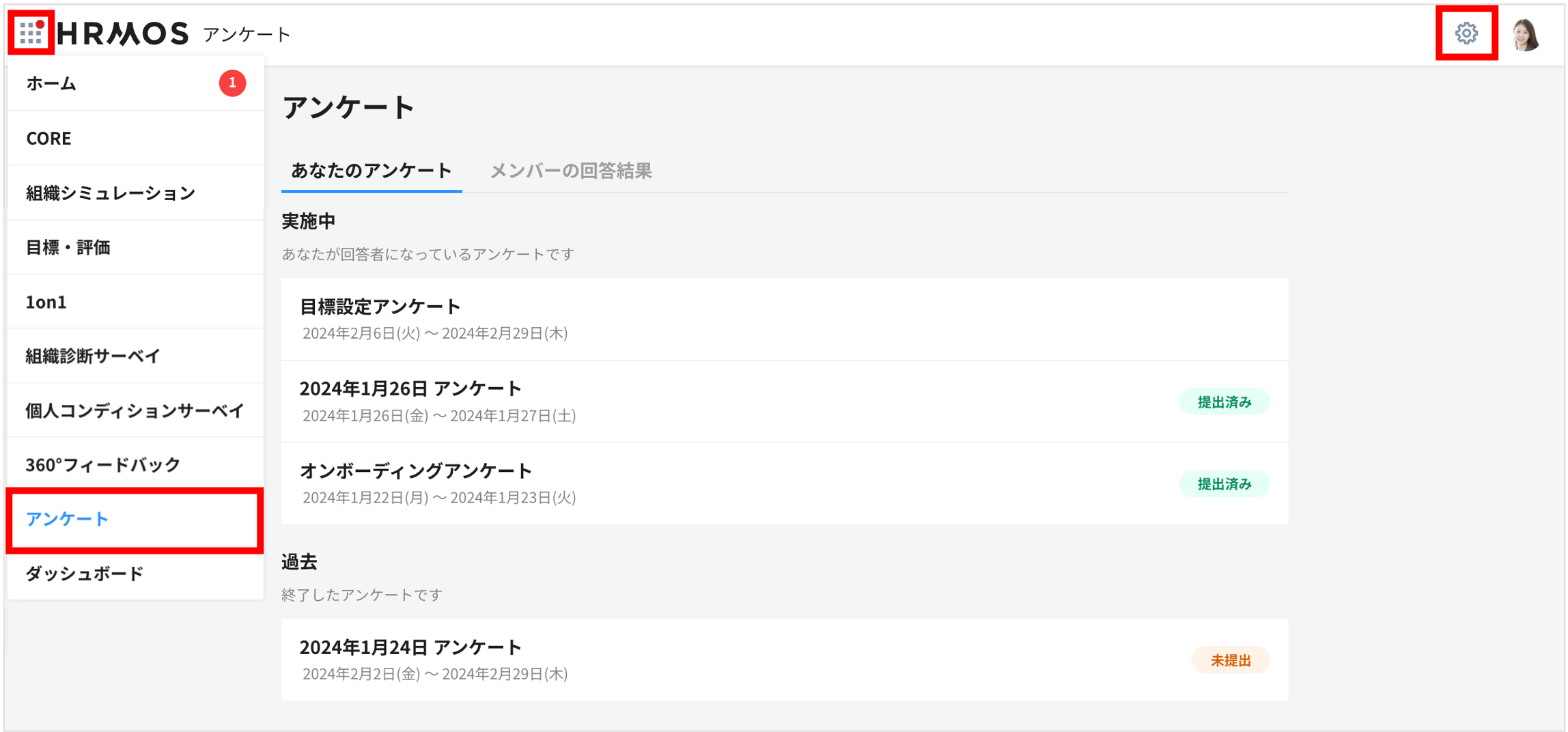The image size is (1568, 732).
Task: Select CORE from the side menu
Action: [x=48, y=138]
